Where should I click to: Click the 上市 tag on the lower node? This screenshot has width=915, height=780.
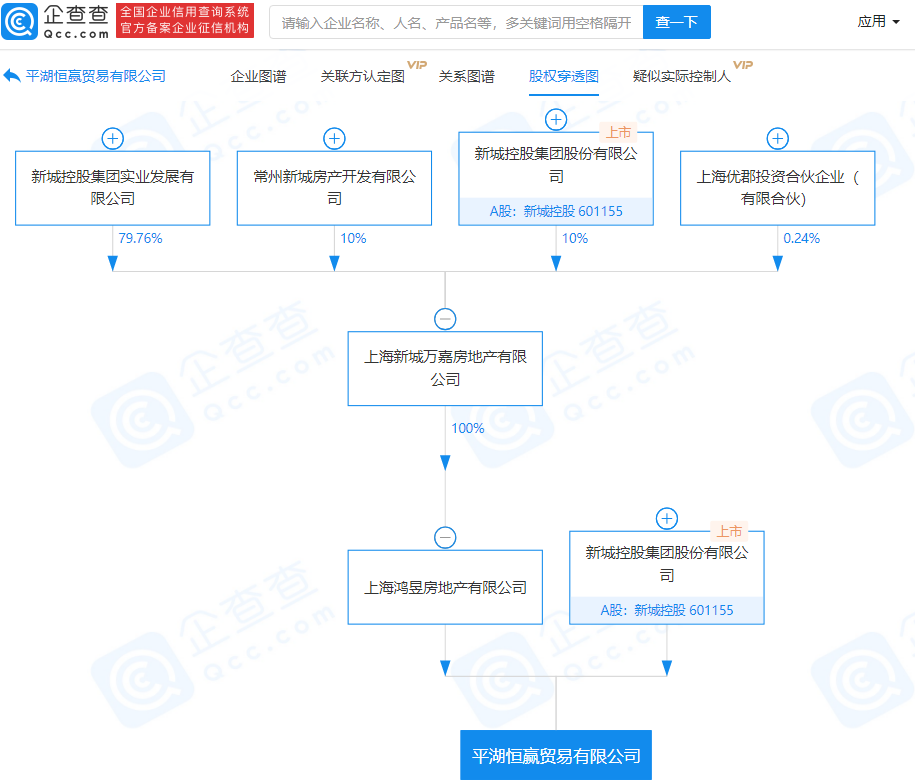[729, 531]
